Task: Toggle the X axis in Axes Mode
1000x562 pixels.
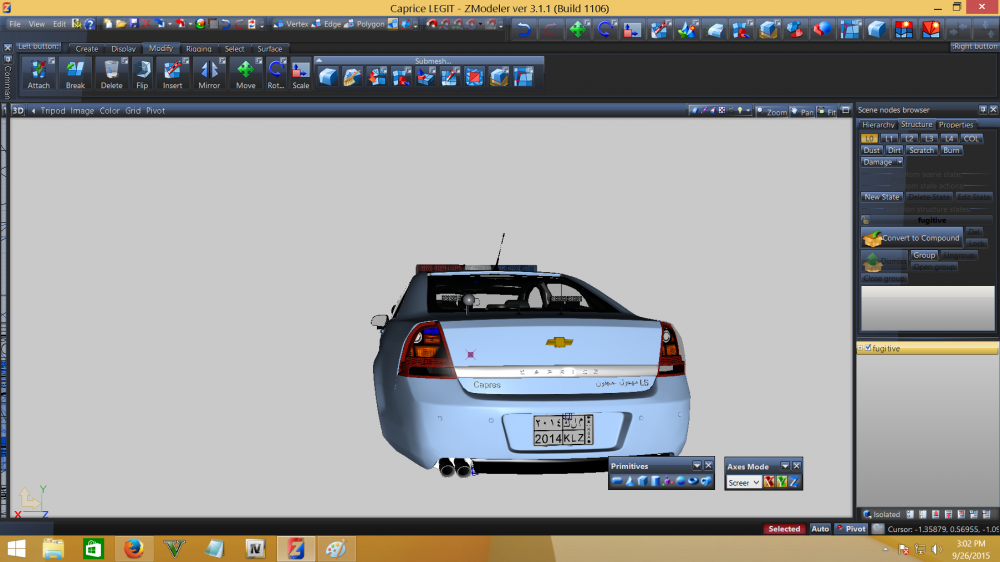Action: tap(769, 482)
